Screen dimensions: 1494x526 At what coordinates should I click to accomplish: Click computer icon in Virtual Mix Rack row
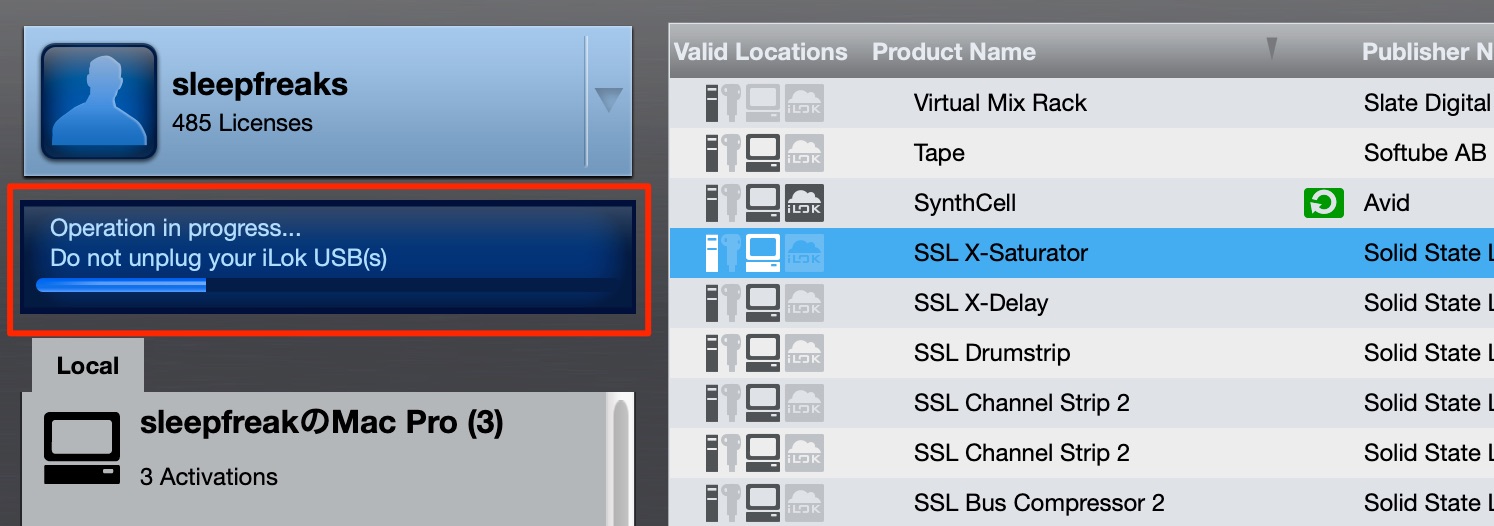764,103
